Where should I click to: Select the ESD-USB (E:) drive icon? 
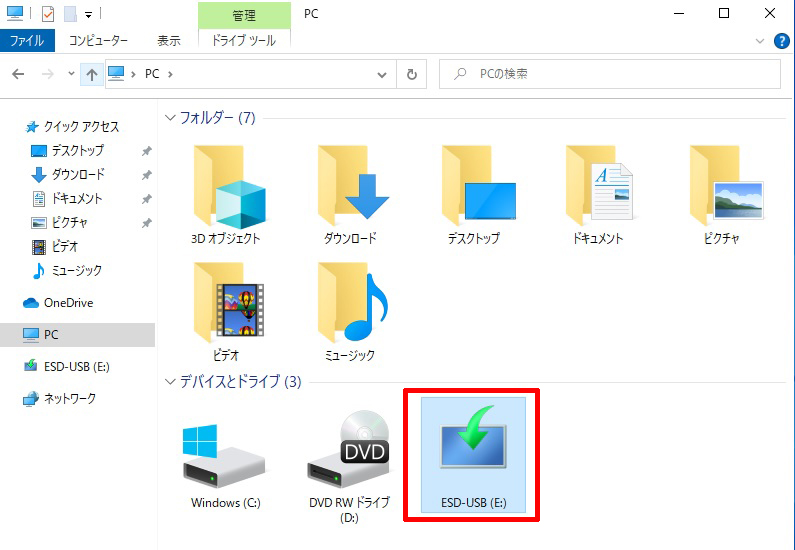tap(474, 455)
